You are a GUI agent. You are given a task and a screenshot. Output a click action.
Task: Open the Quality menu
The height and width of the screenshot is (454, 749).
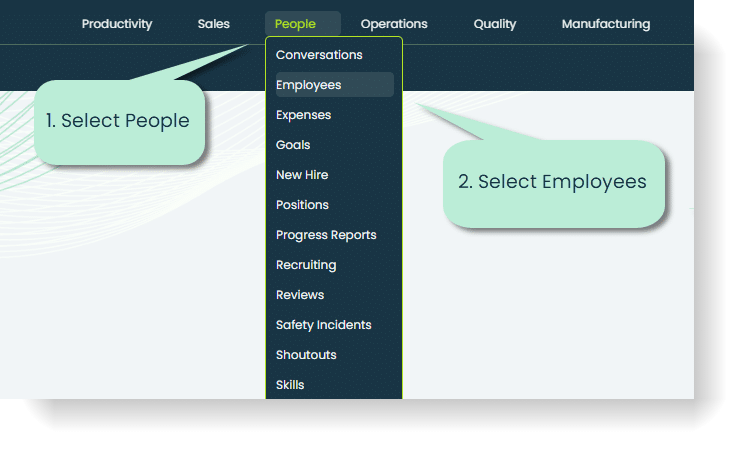pyautogui.click(x=495, y=24)
